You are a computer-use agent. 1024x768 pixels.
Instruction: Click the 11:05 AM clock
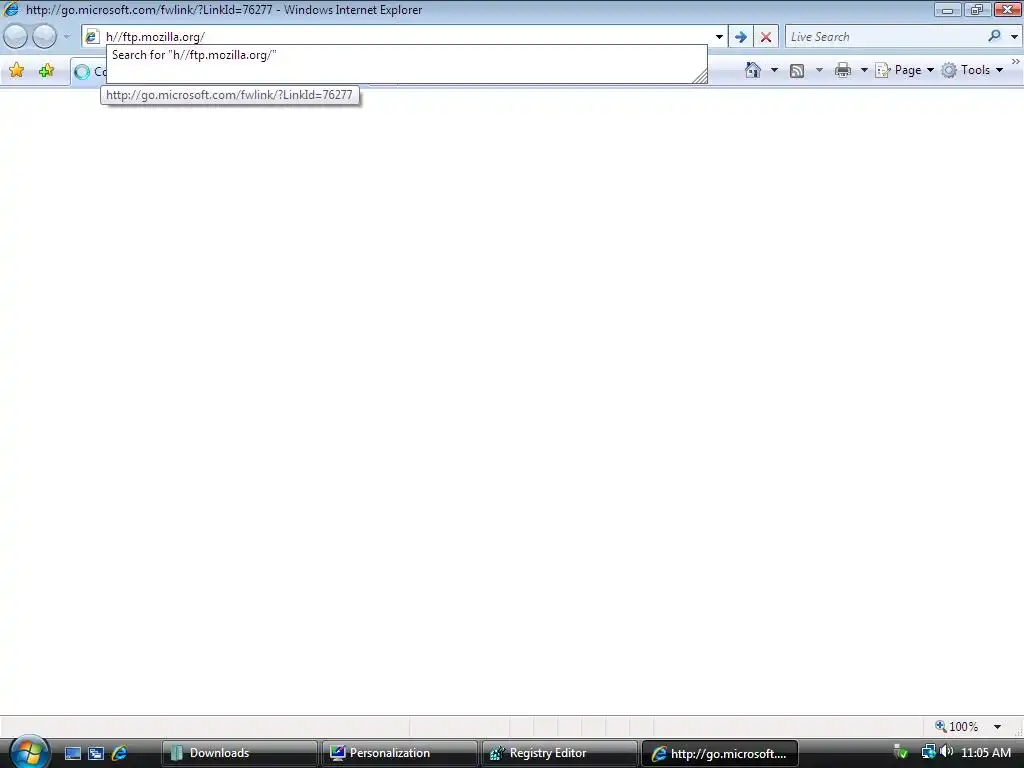coord(985,753)
